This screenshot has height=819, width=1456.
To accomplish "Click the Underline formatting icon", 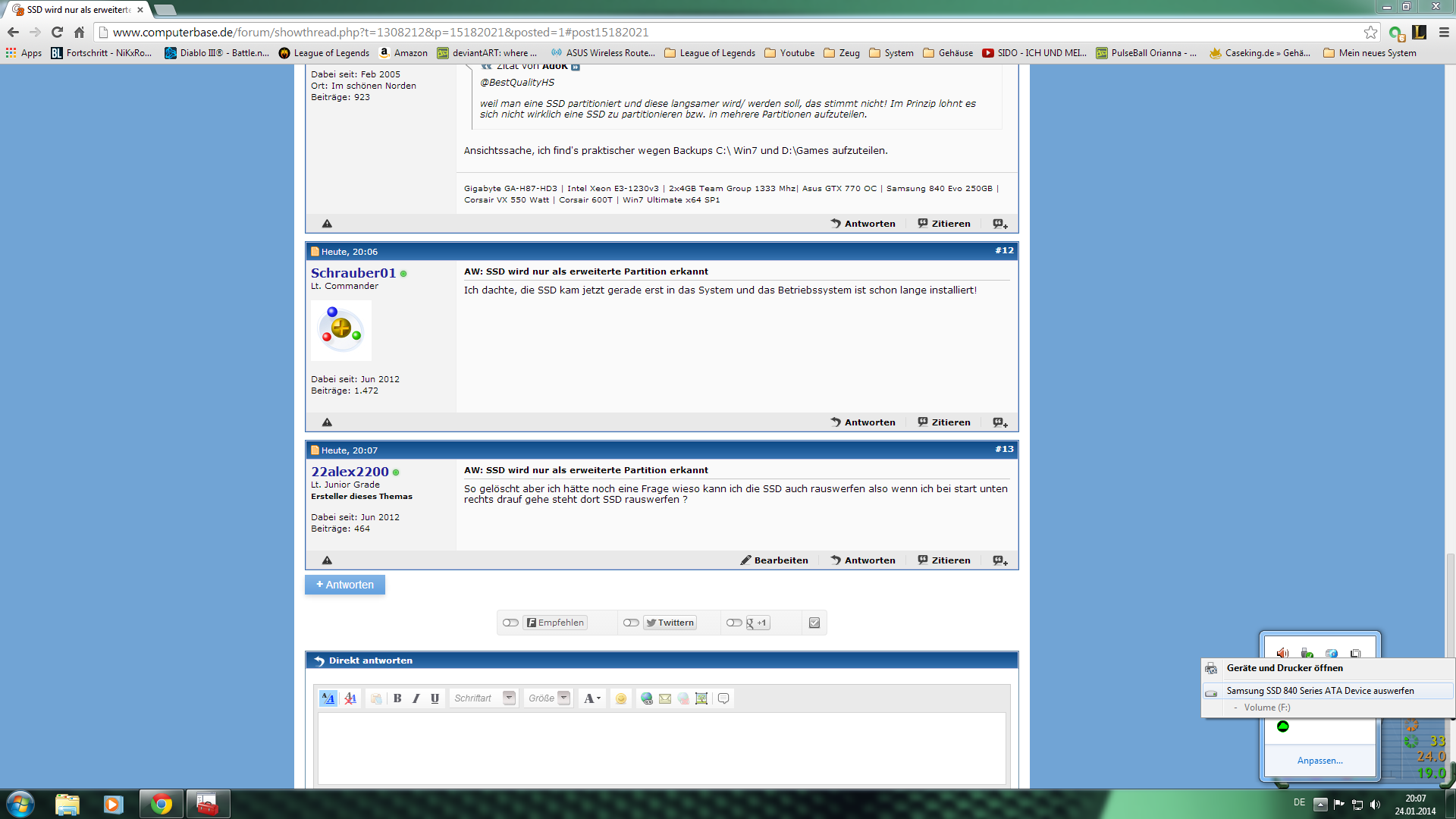I will point(435,698).
